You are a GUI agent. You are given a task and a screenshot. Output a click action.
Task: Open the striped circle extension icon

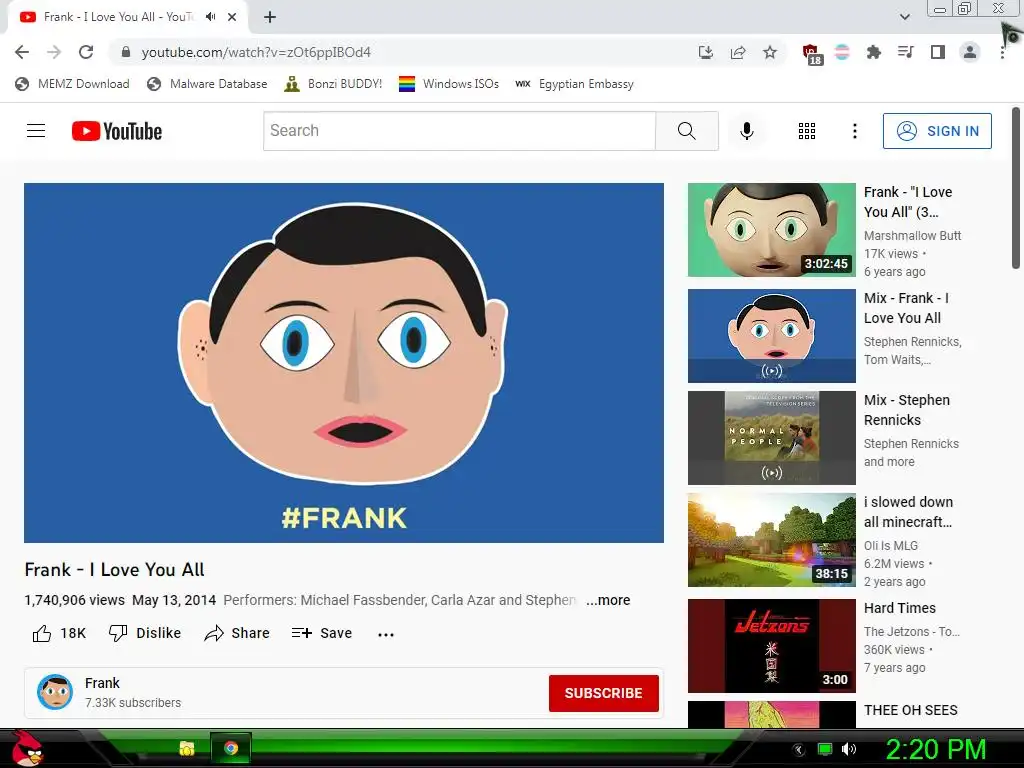[x=842, y=52]
